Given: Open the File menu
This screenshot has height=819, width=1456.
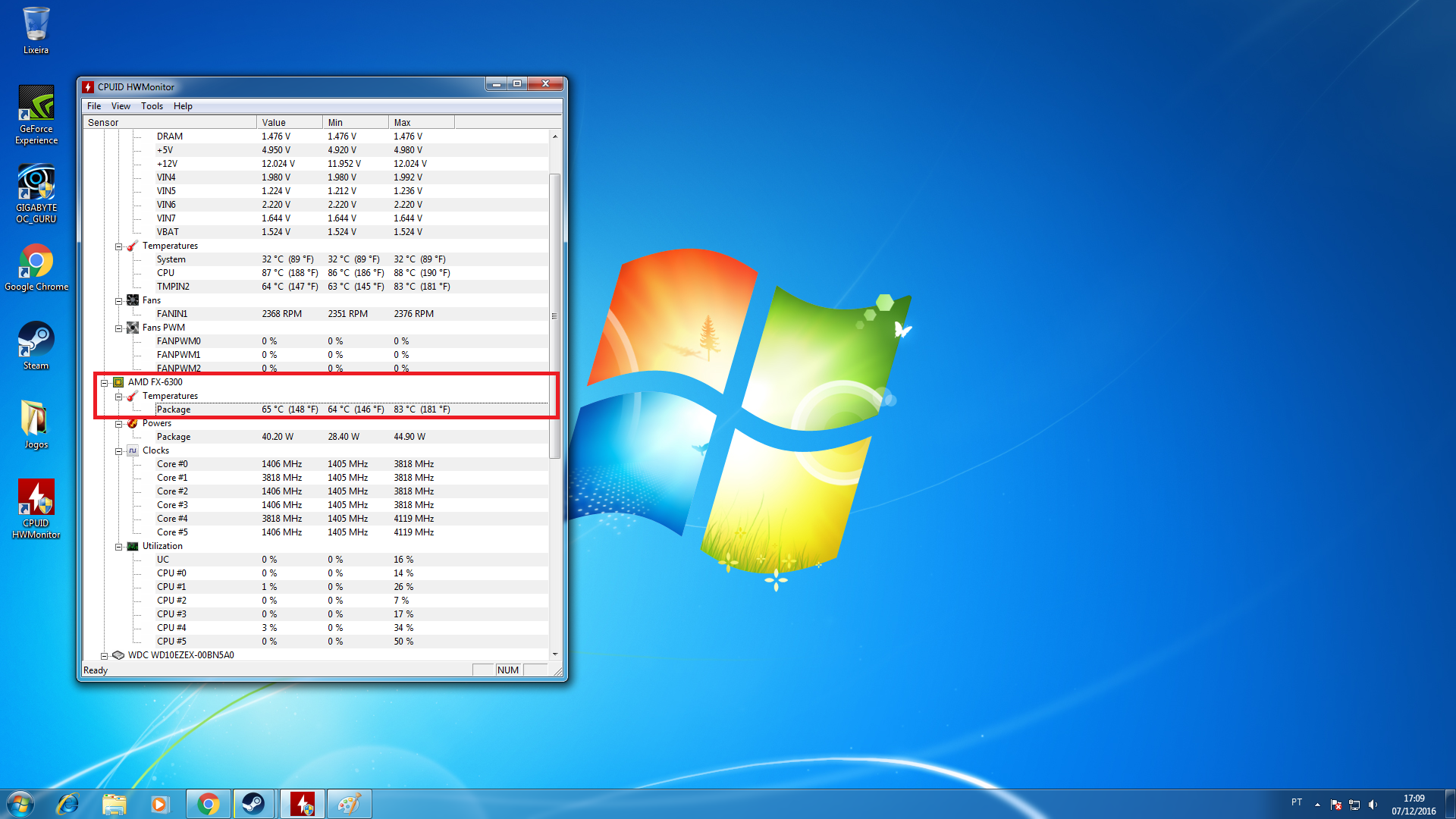Looking at the screenshot, I should tap(94, 106).
